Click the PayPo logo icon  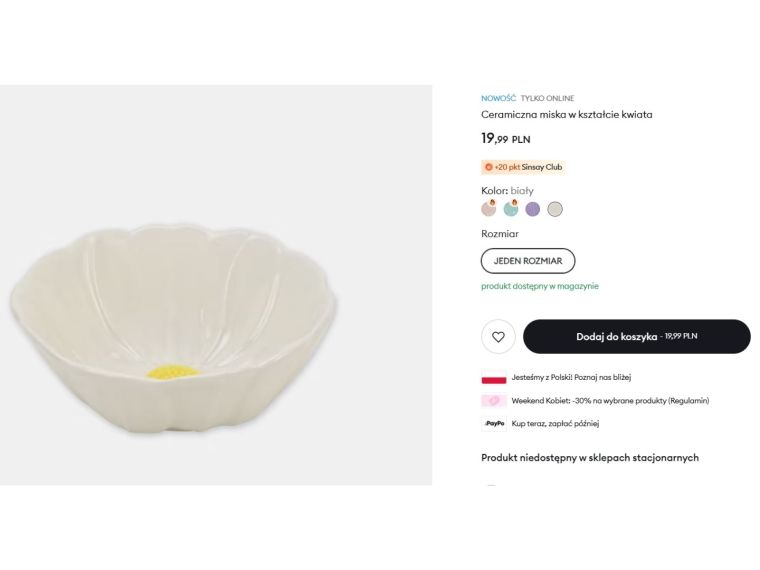click(493, 424)
